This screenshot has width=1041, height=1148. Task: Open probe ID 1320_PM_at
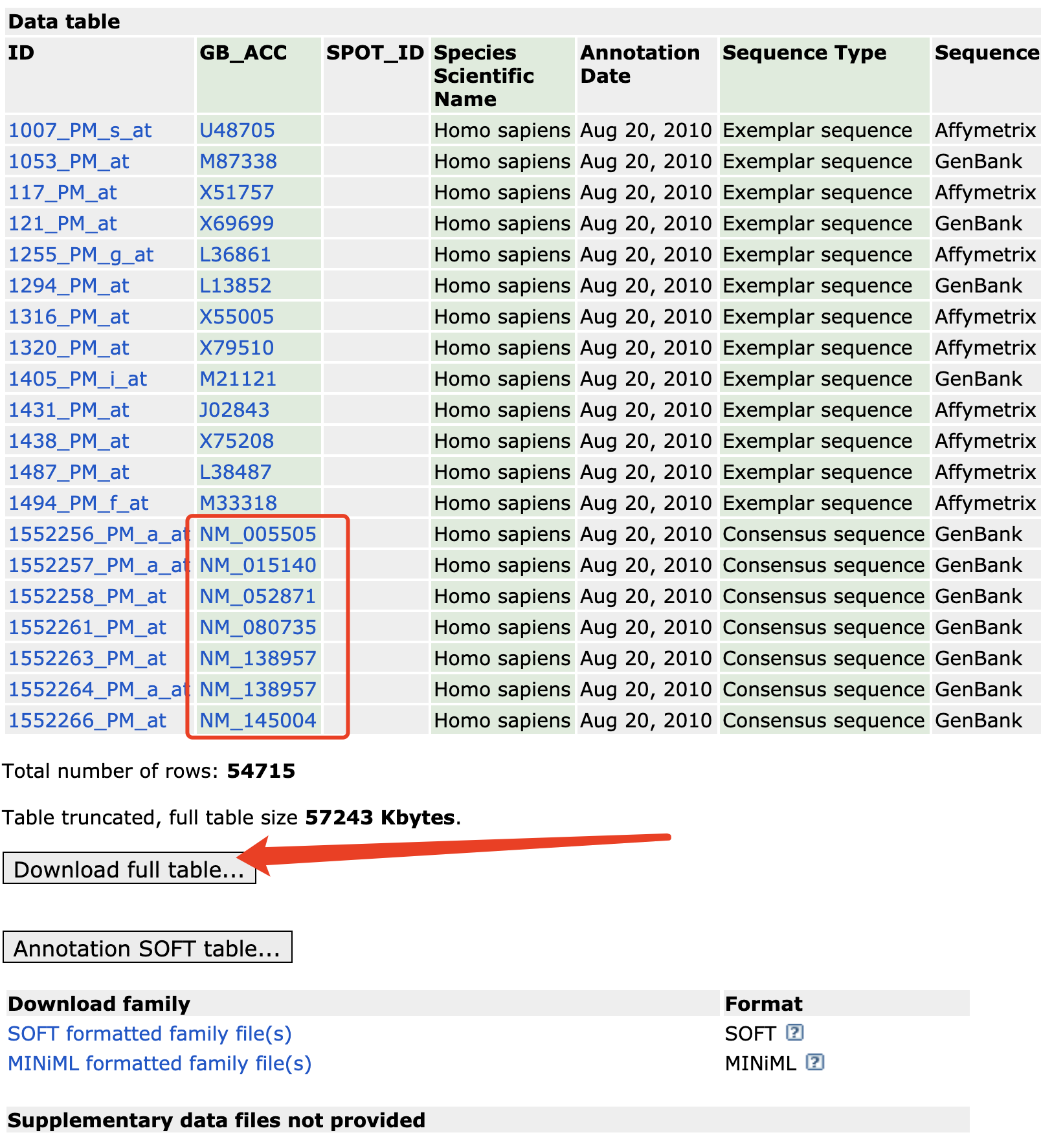[69, 348]
